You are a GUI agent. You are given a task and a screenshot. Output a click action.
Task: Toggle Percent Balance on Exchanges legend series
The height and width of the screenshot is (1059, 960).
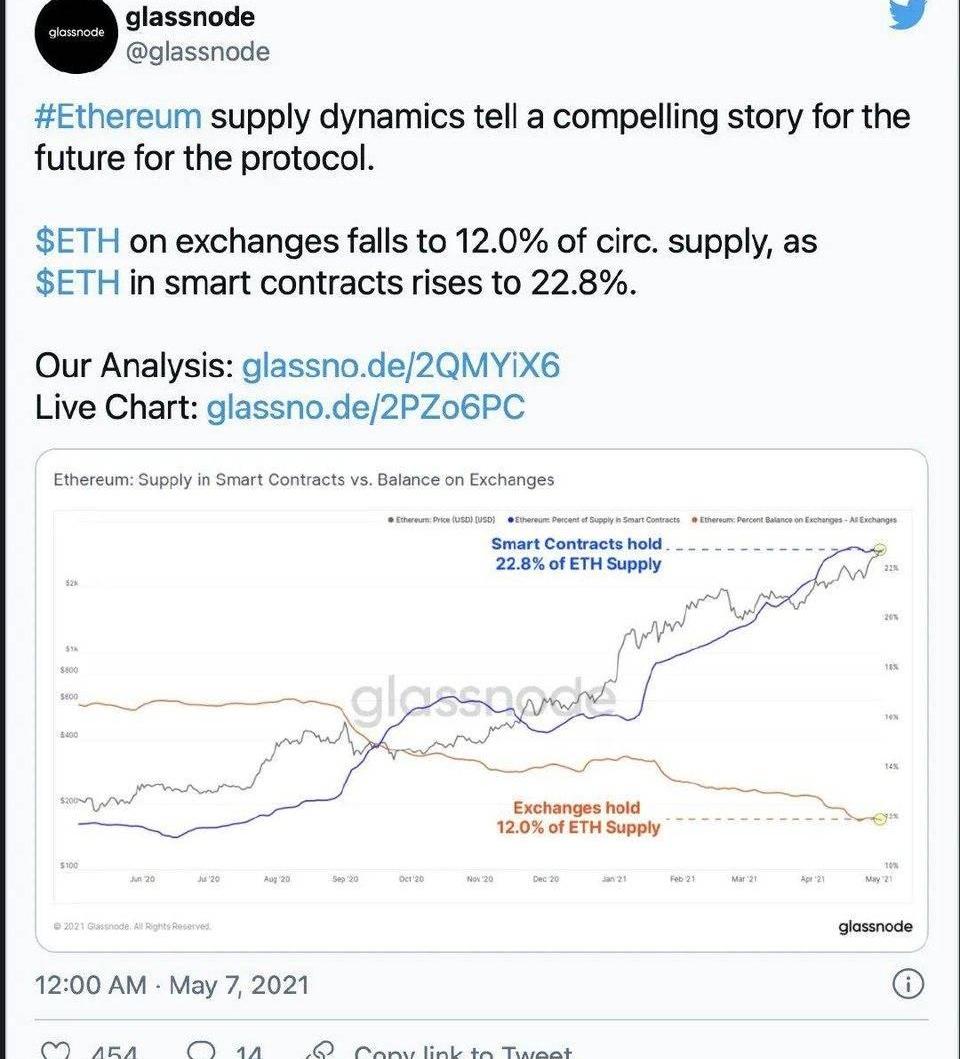[x=794, y=520]
